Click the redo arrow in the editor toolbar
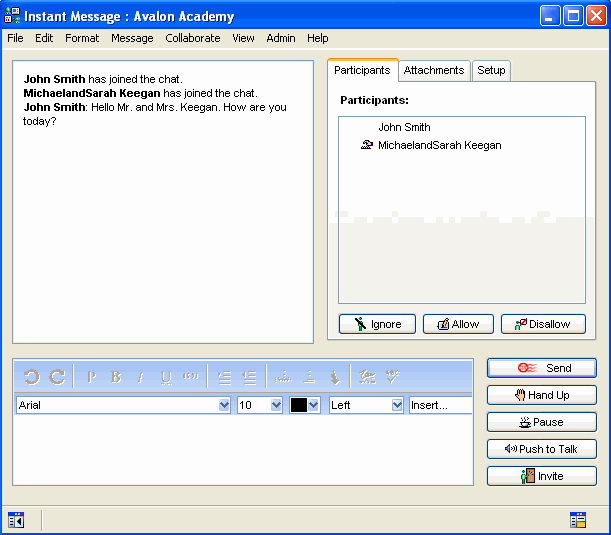The width and height of the screenshot is (611, 535). coord(57,377)
